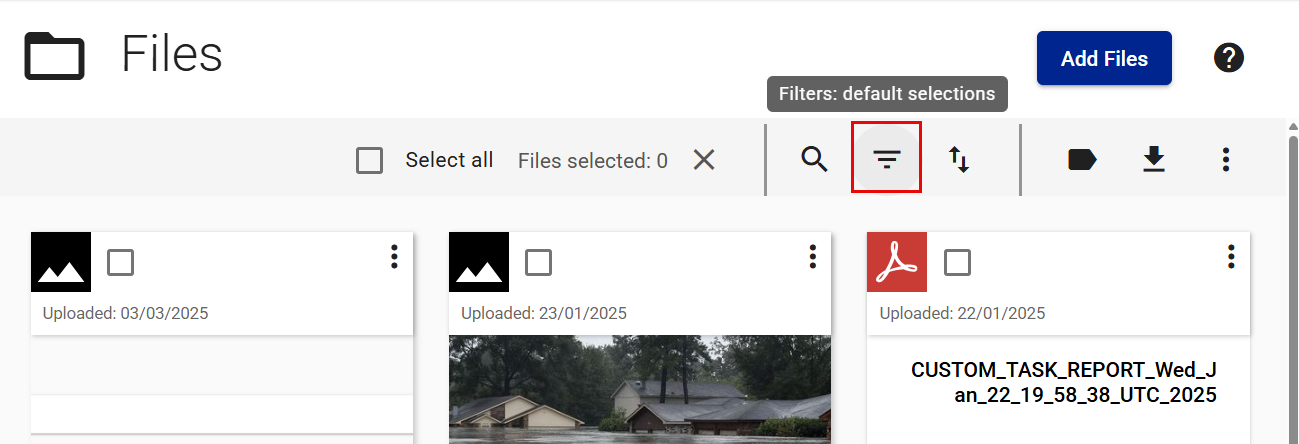Click the tag label icon
The width and height of the screenshot is (1299, 444).
(1082, 159)
